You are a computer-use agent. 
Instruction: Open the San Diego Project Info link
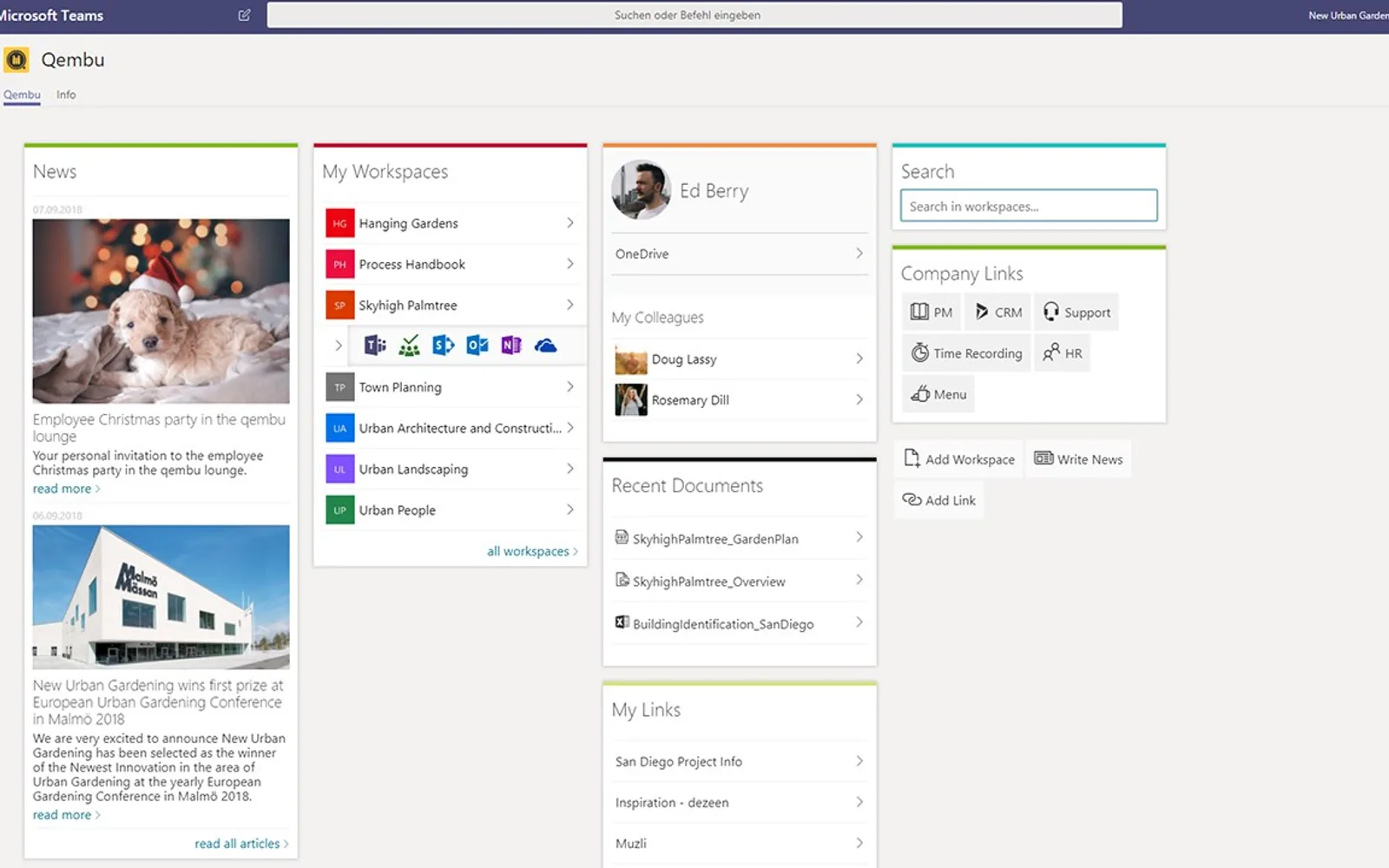click(740, 761)
